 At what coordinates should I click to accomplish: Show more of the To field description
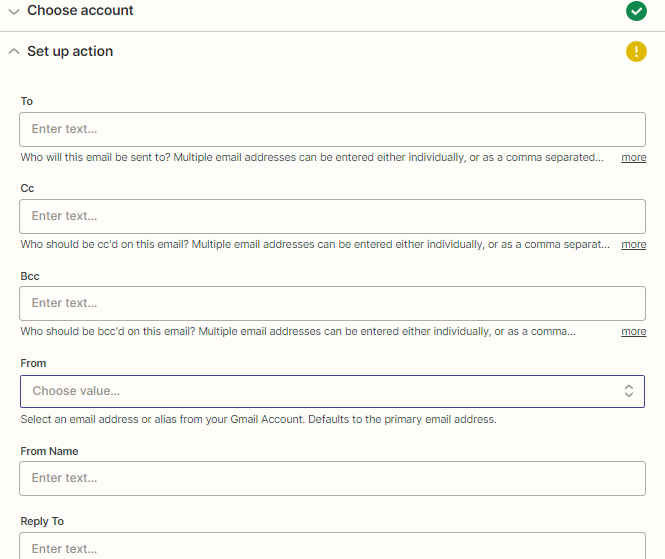[634, 158]
